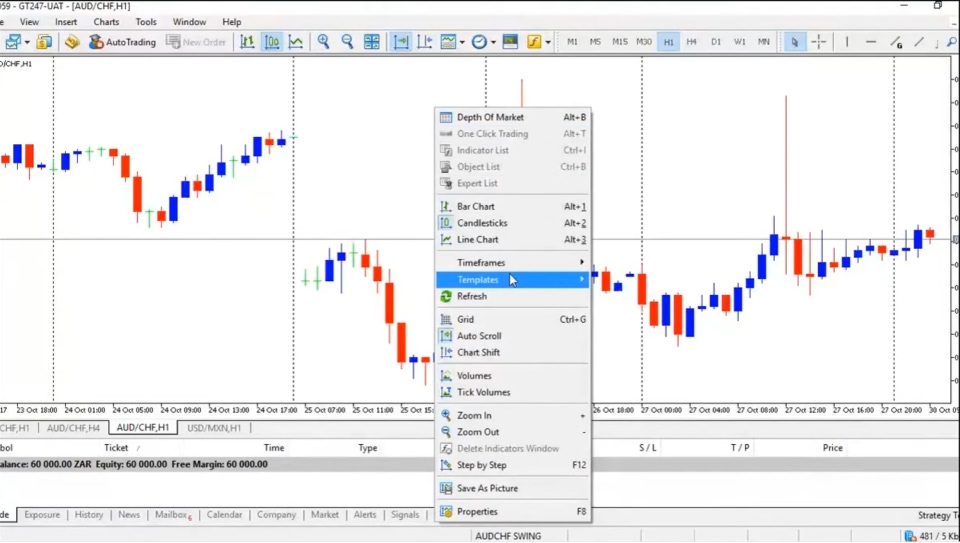Choose Save As Picture in context menu
Screen dimensions: 960x543
click(x=513, y=488)
